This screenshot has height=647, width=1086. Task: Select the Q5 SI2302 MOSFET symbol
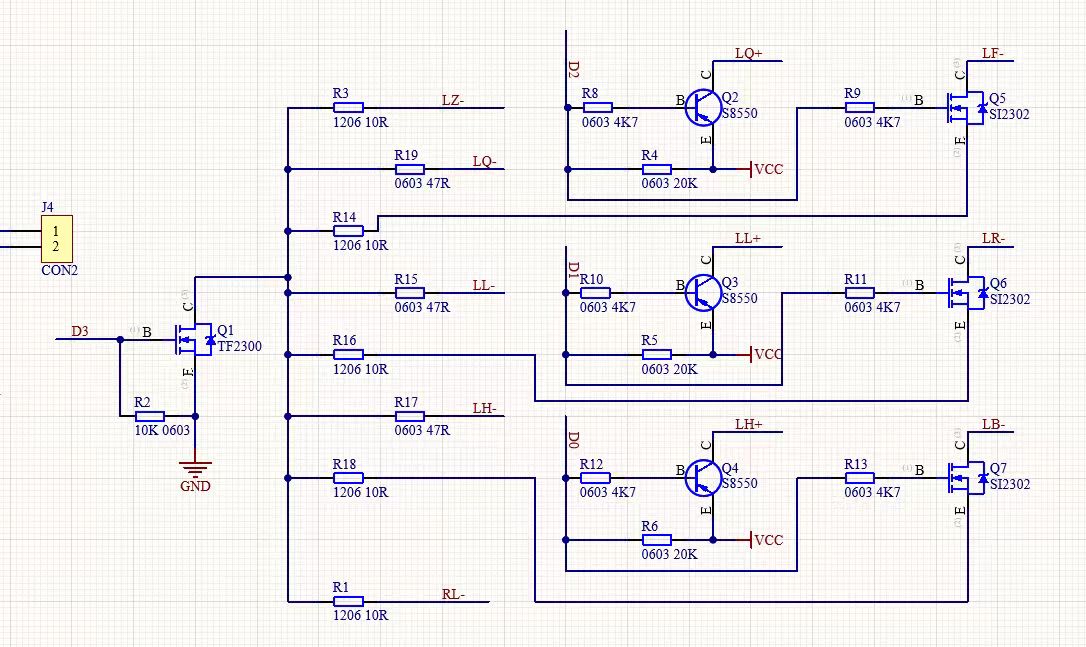point(964,107)
